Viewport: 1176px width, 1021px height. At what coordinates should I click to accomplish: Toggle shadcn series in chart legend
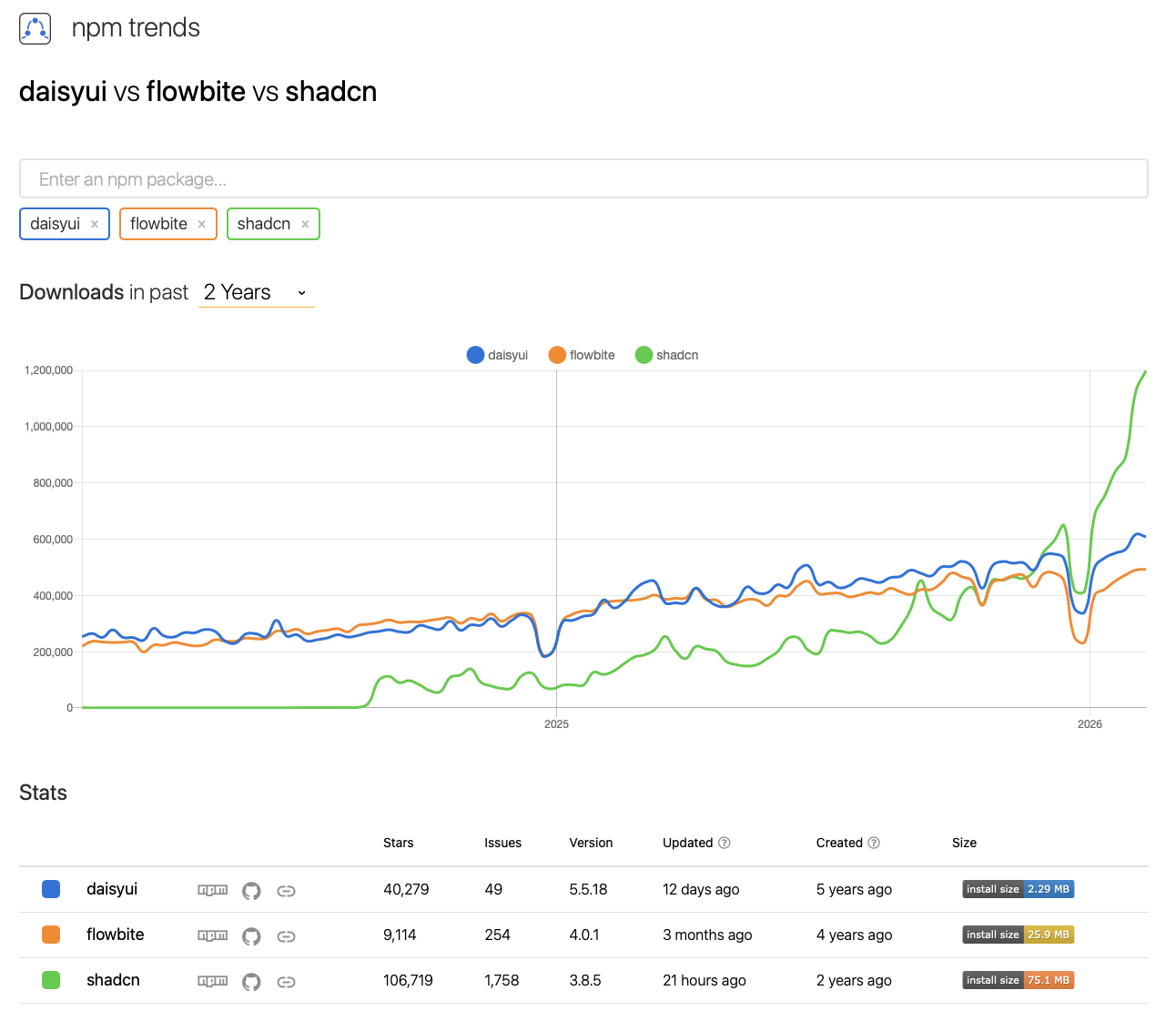(x=667, y=355)
